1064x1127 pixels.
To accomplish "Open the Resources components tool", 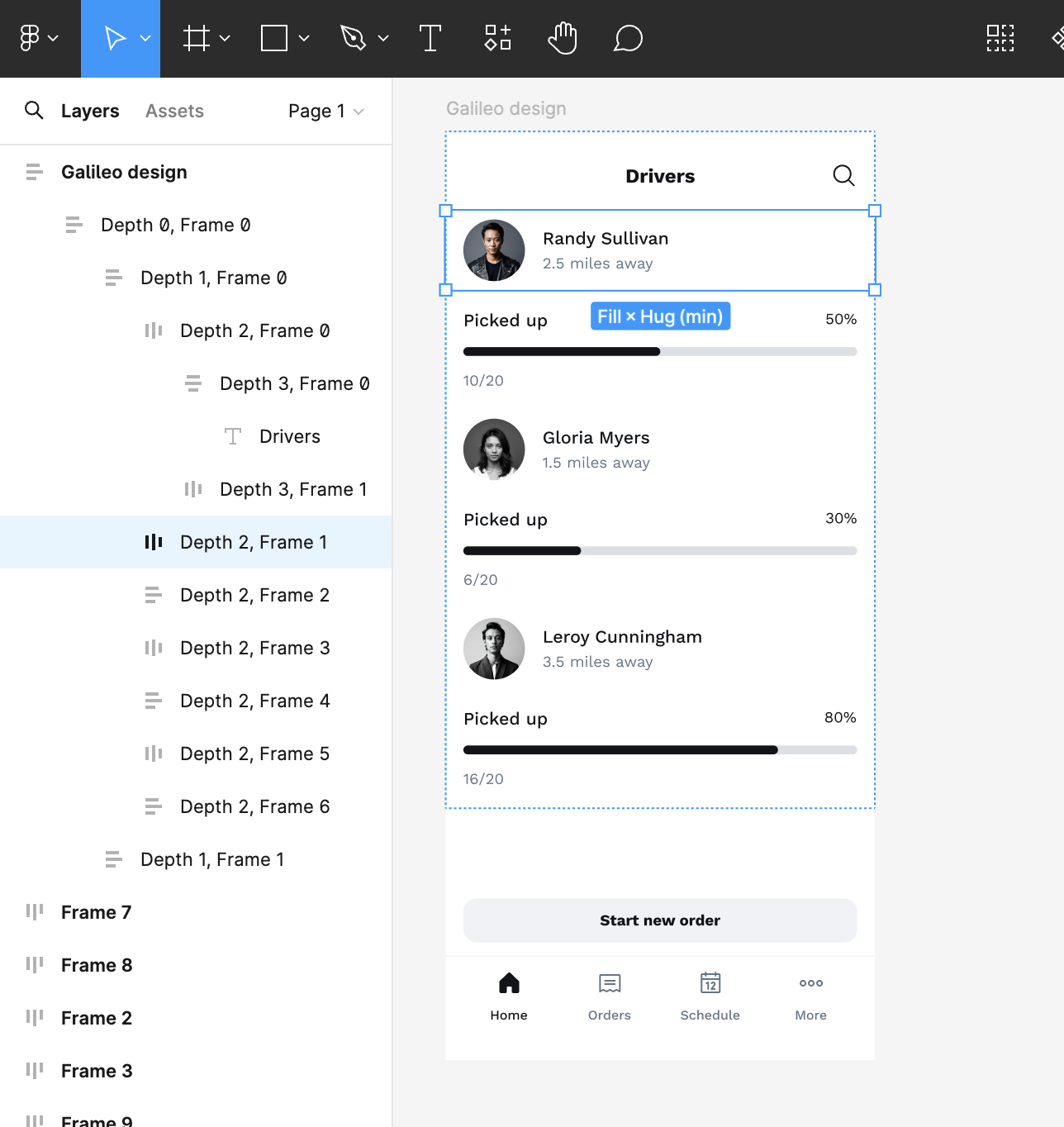I will pyautogui.click(x=498, y=38).
